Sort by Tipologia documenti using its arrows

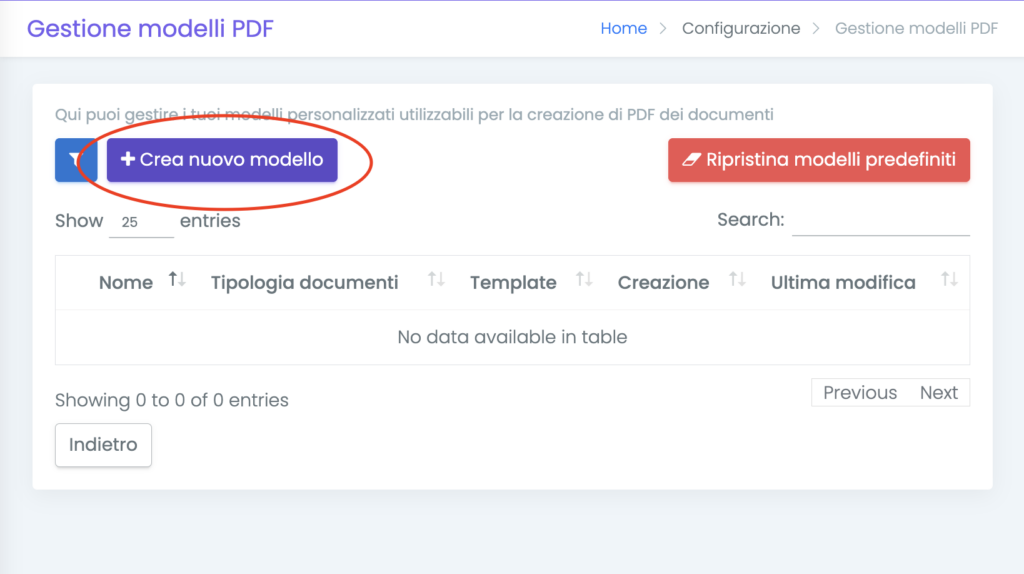click(436, 281)
